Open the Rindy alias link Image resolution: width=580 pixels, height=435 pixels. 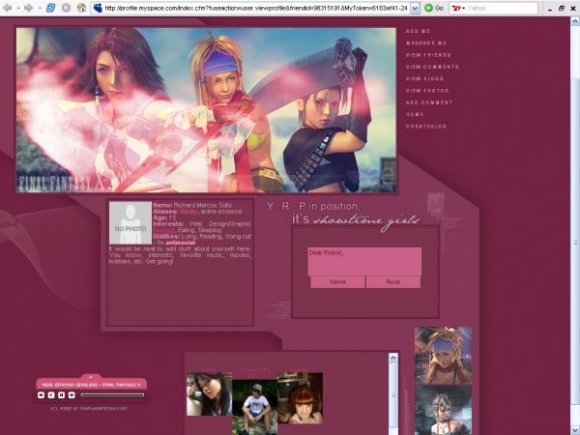[x=188, y=212]
